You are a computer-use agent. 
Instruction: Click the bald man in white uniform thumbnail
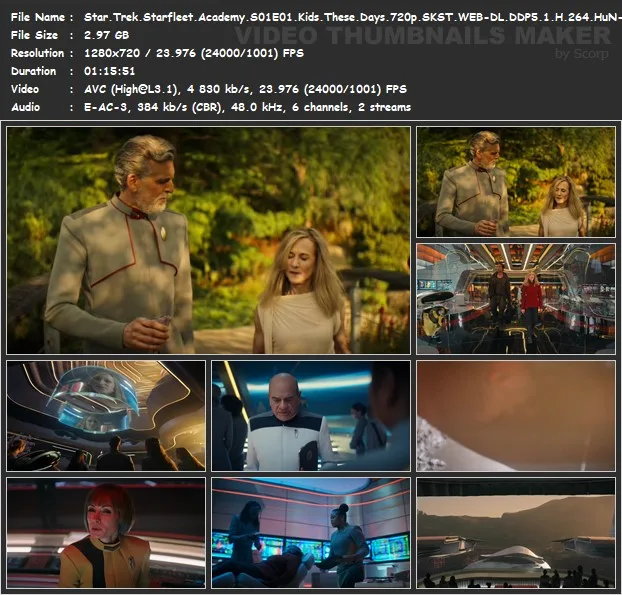click(x=310, y=415)
